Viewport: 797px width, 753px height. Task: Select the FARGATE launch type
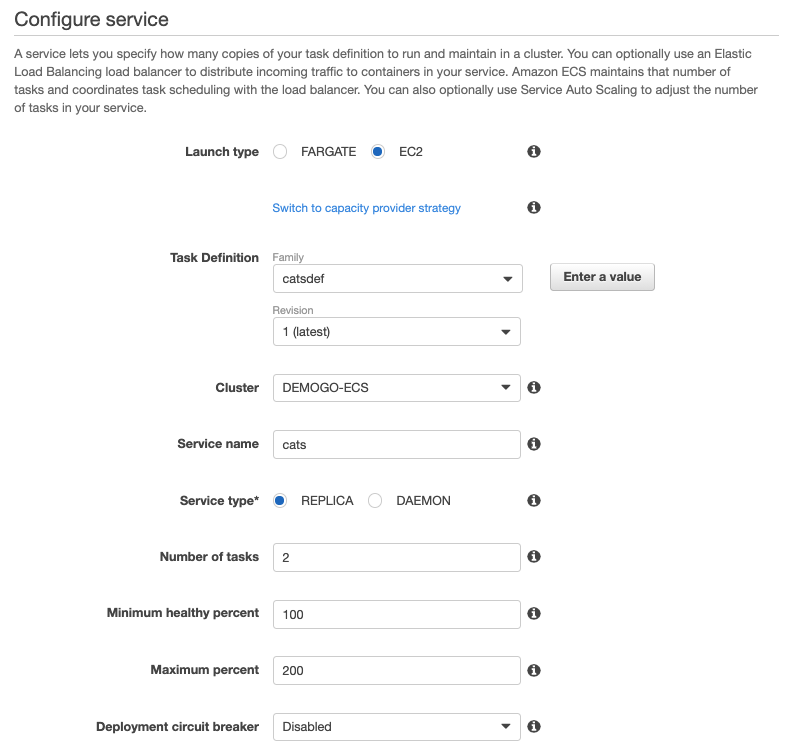tap(280, 152)
